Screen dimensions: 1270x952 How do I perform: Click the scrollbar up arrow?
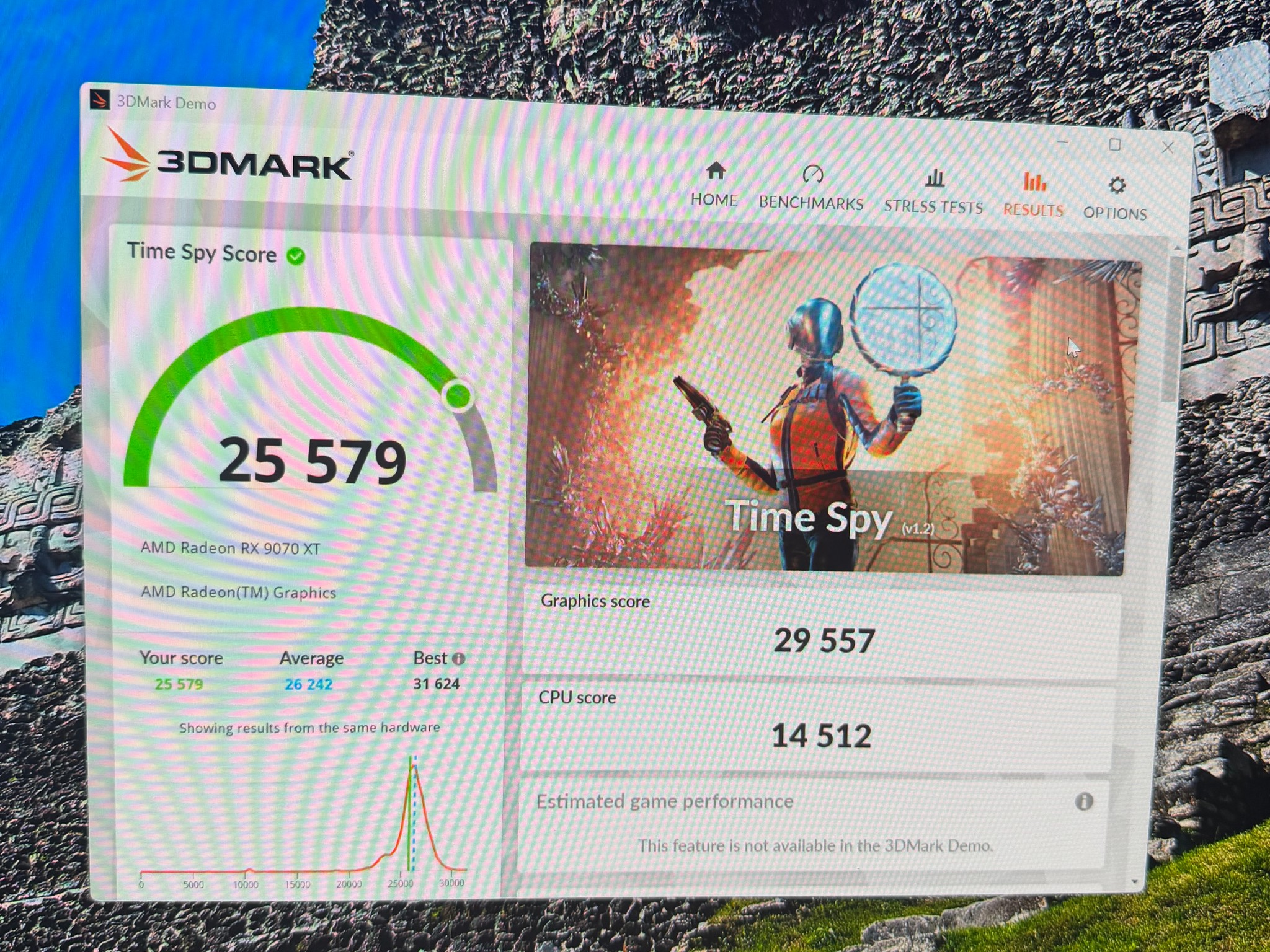coord(1177,249)
